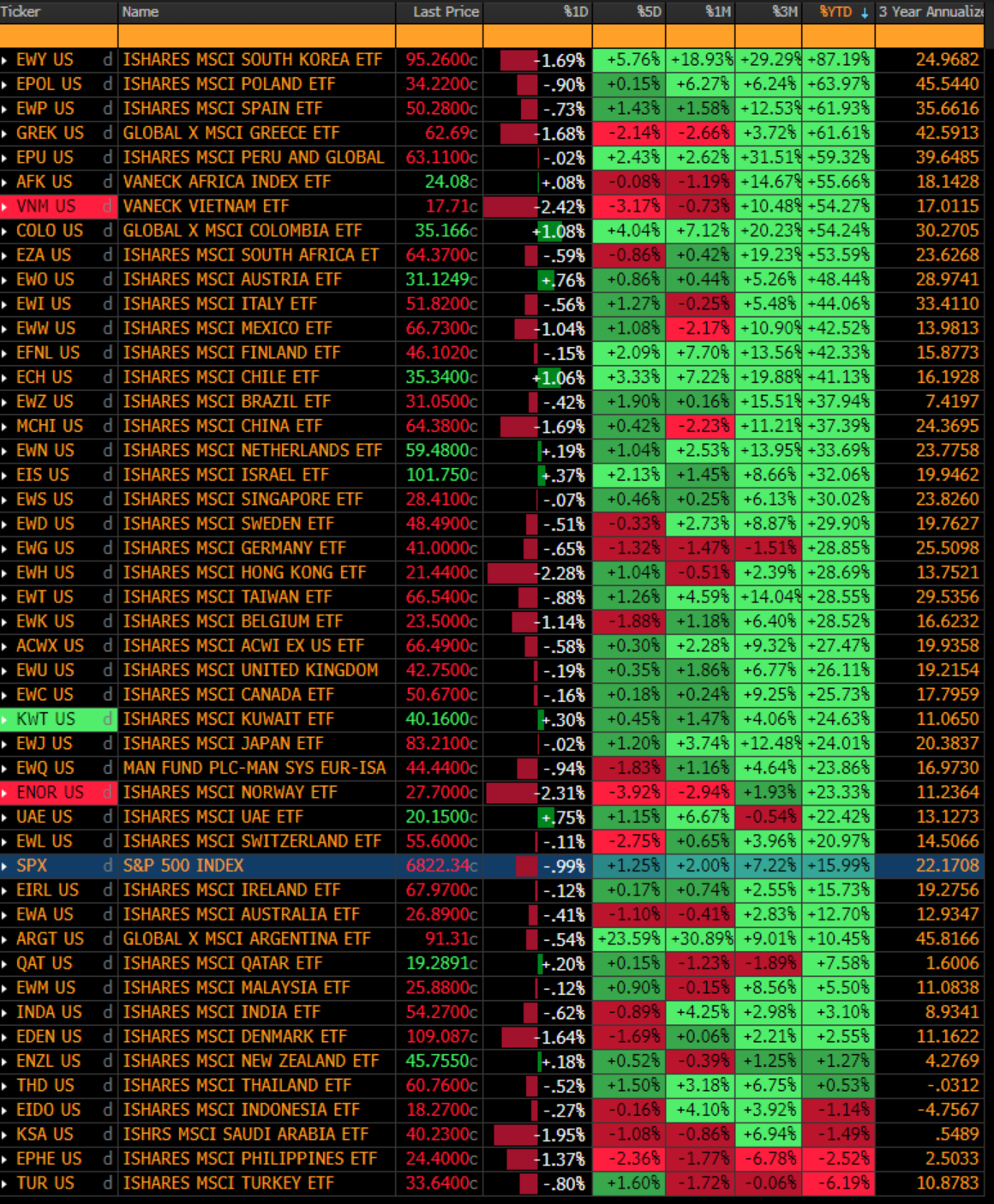Viewport: 994px width, 1204px height.
Task: Sort by the Ticker column header
Action: (21, 12)
